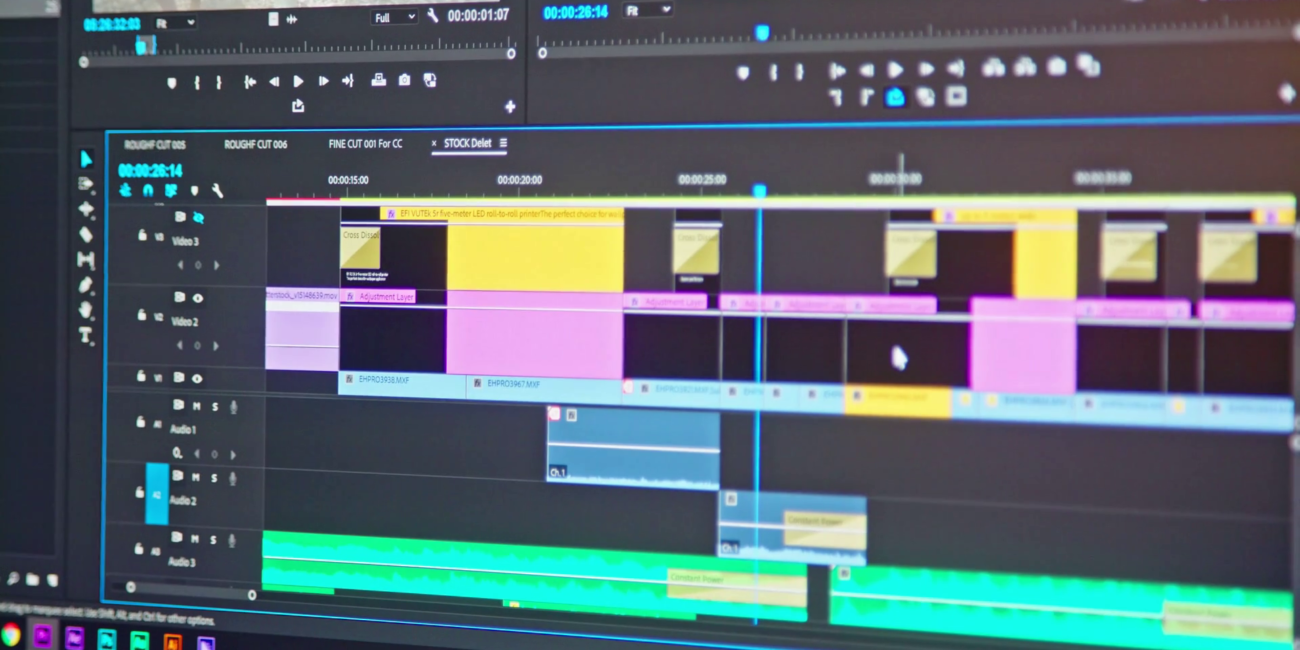Viewport: 1300px width, 650px height.
Task: Pick the Track Select Forward tool
Action: tap(86, 184)
